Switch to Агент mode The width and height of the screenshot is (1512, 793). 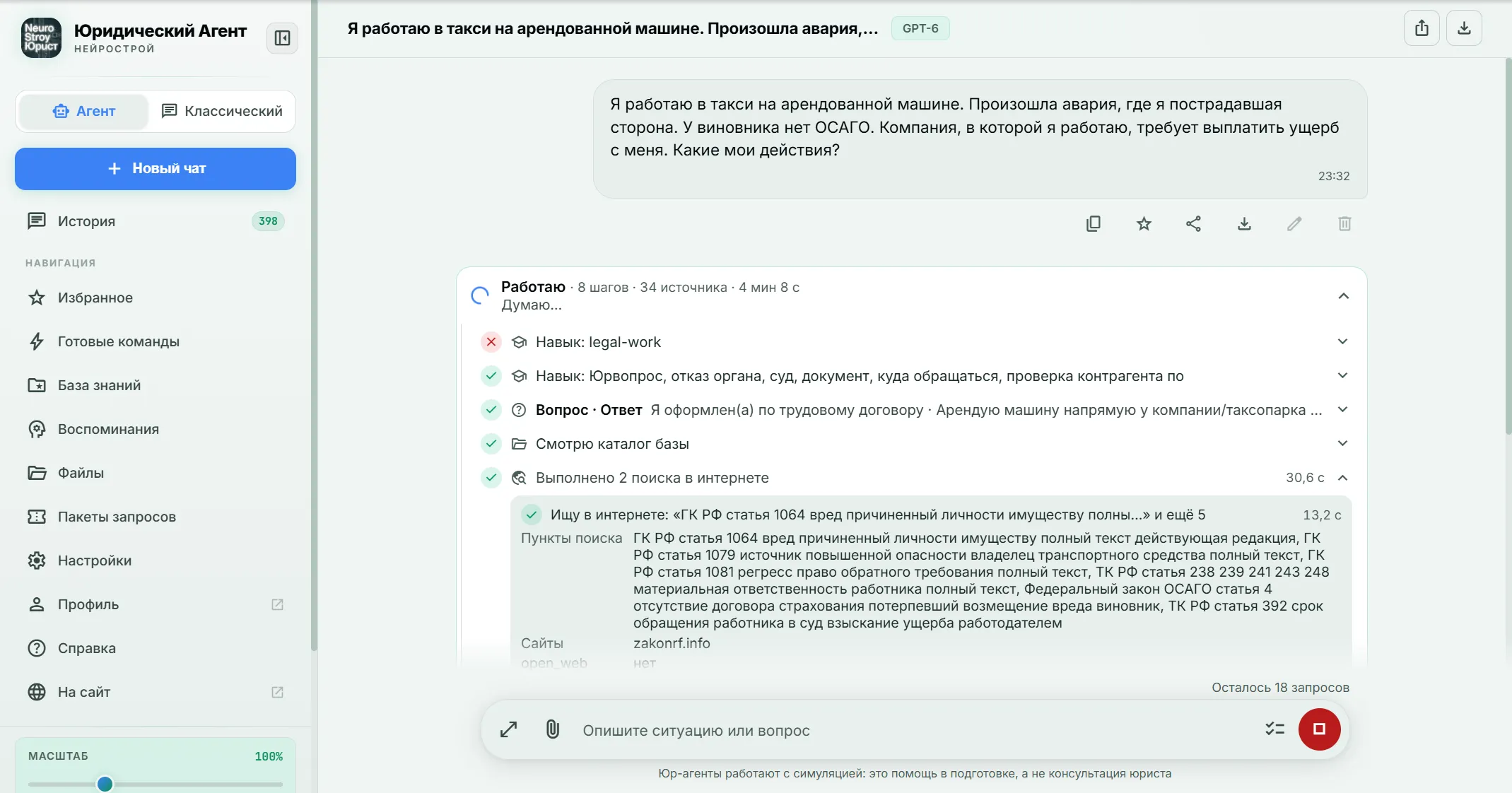[x=84, y=111]
